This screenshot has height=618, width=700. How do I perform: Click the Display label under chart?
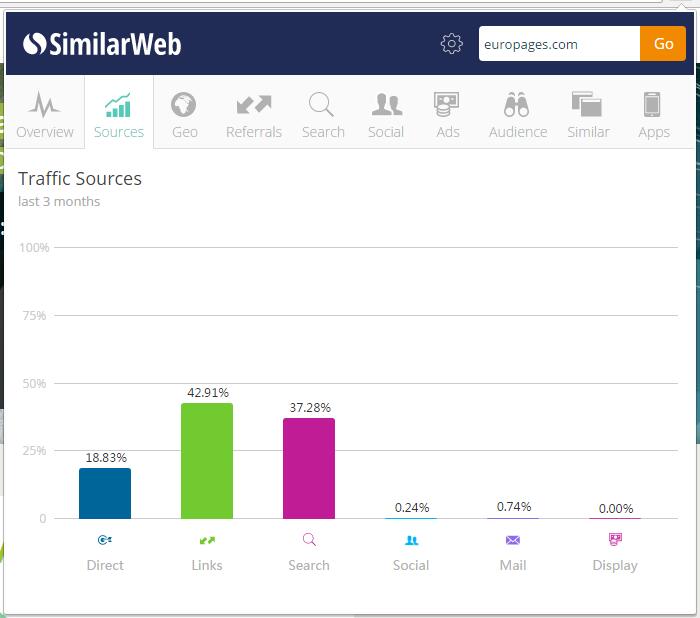pyautogui.click(x=615, y=565)
